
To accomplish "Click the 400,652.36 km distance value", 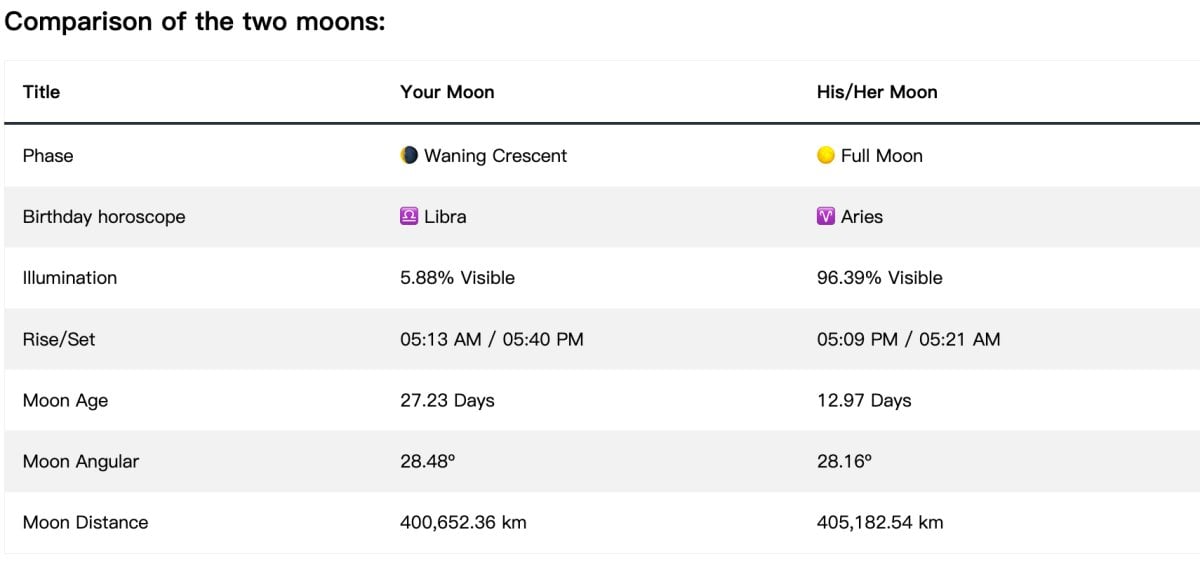I will click(x=463, y=522).
